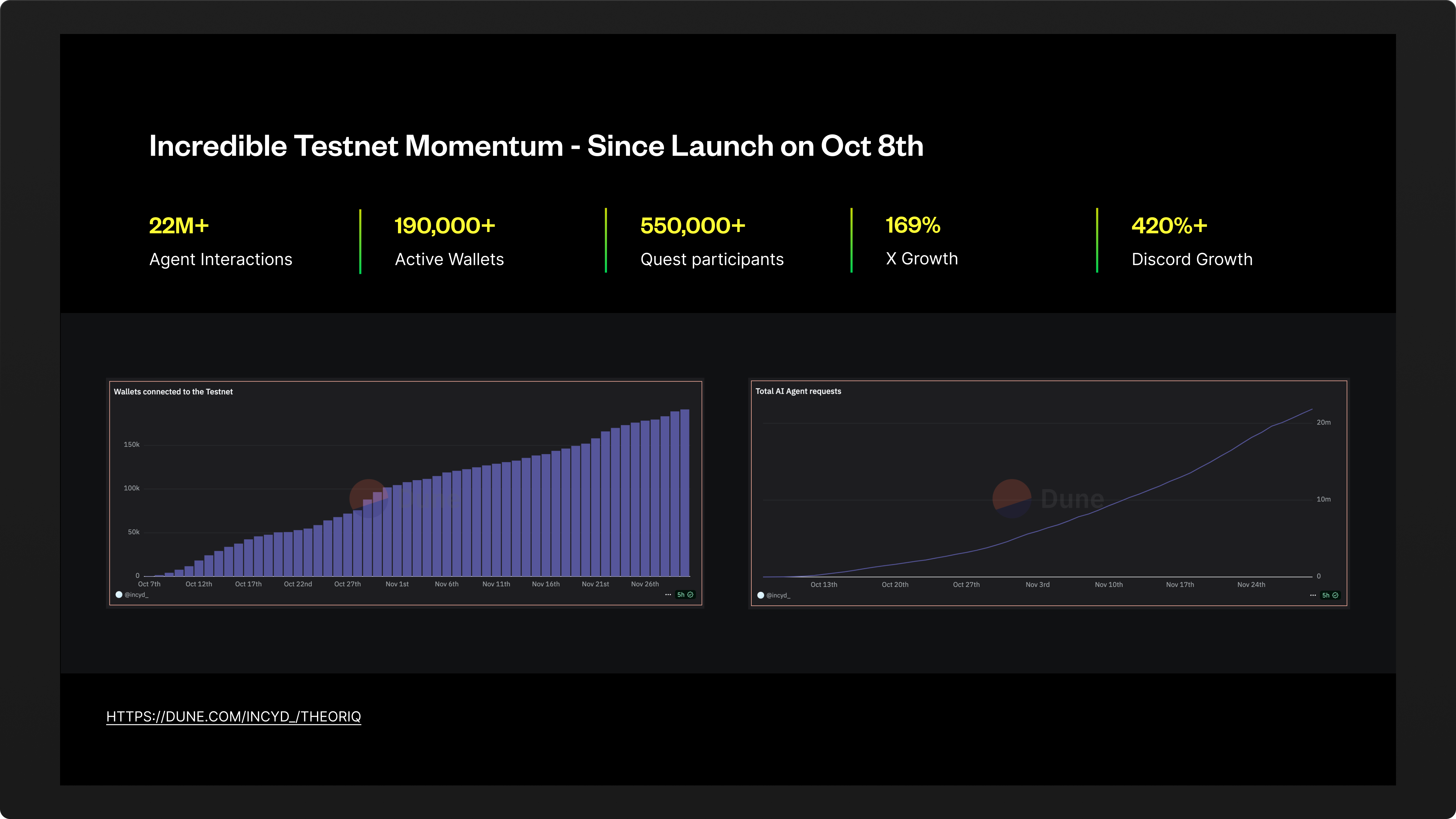
Task: Click the 'Oct 17th' x-axis label
Action: click(x=248, y=585)
